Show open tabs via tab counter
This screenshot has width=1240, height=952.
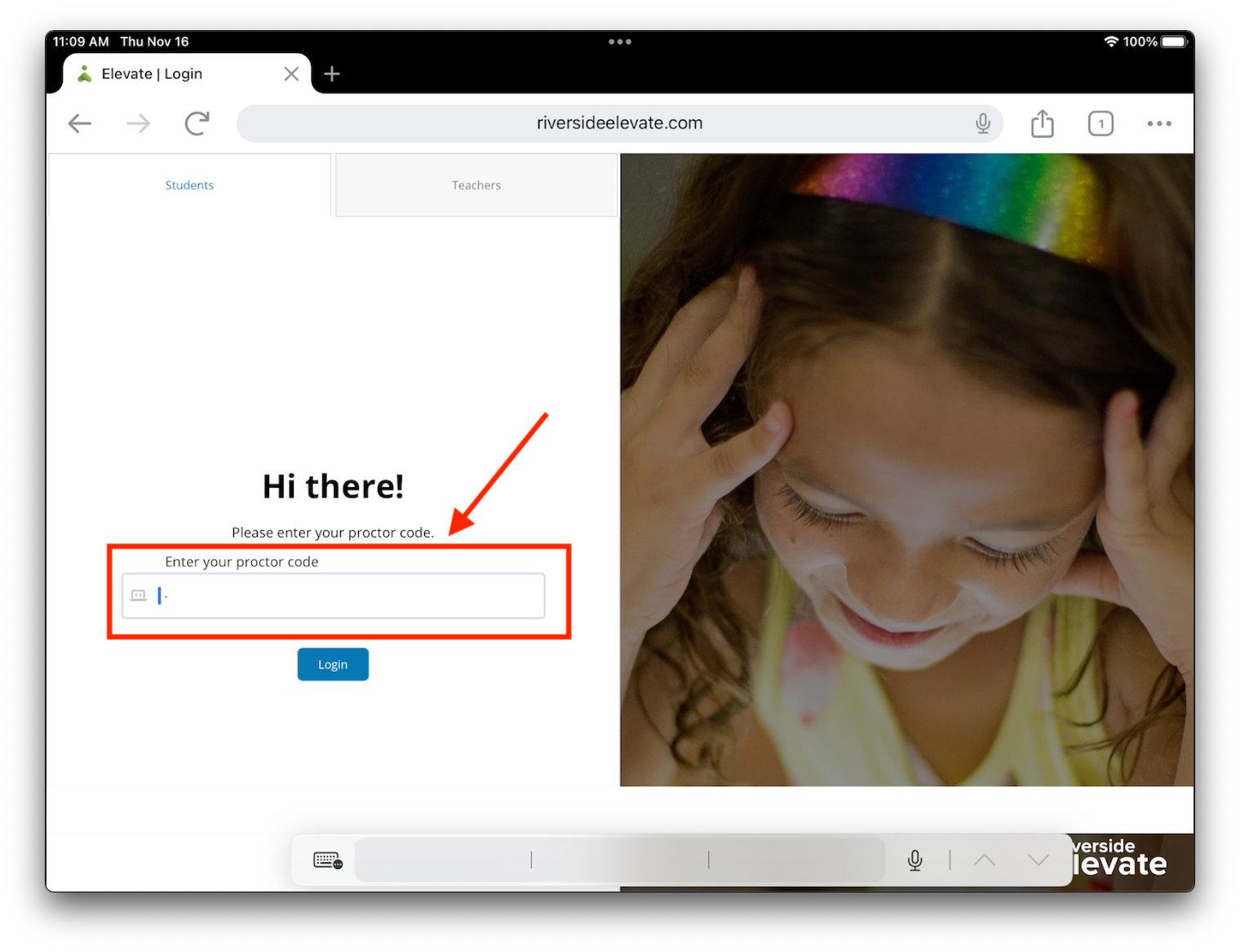[x=1100, y=124]
